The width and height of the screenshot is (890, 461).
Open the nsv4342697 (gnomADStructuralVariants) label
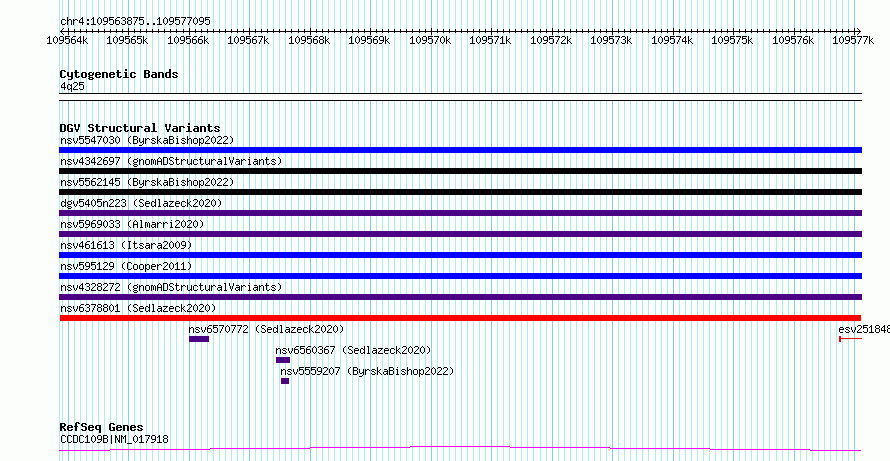(x=171, y=161)
